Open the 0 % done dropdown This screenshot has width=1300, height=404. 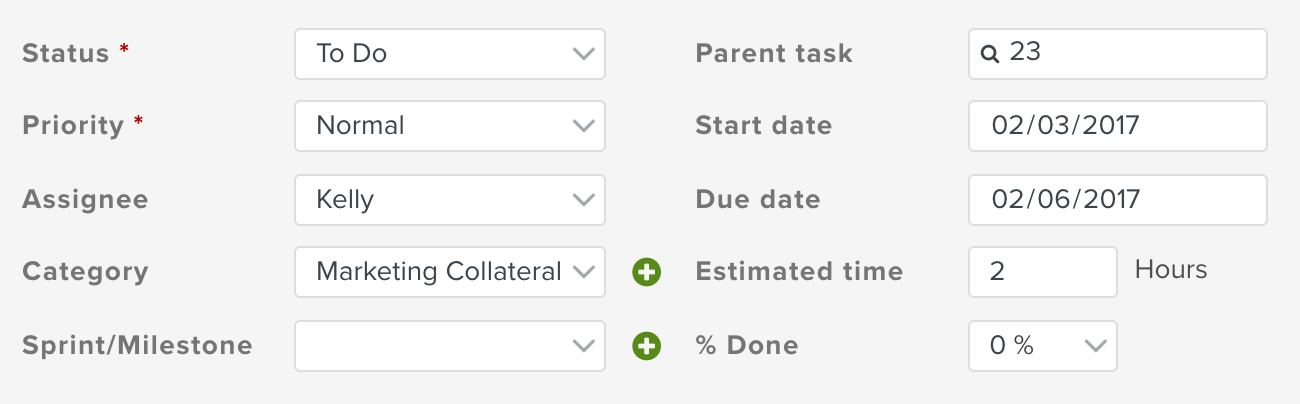[x=1042, y=346]
